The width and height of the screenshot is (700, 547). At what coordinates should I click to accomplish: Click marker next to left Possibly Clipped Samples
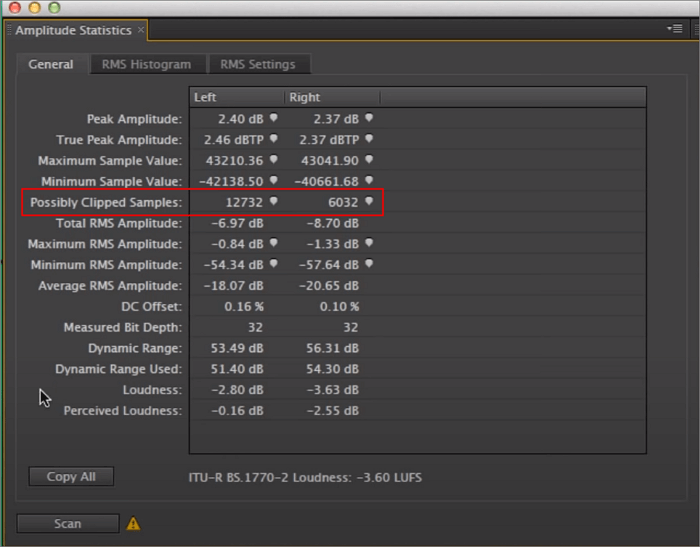(274, 202)
